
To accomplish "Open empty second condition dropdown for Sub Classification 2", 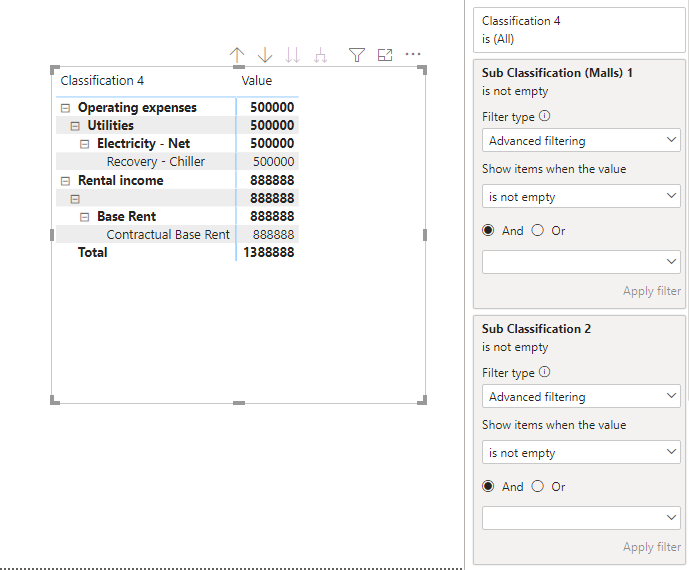I will 581,518.
